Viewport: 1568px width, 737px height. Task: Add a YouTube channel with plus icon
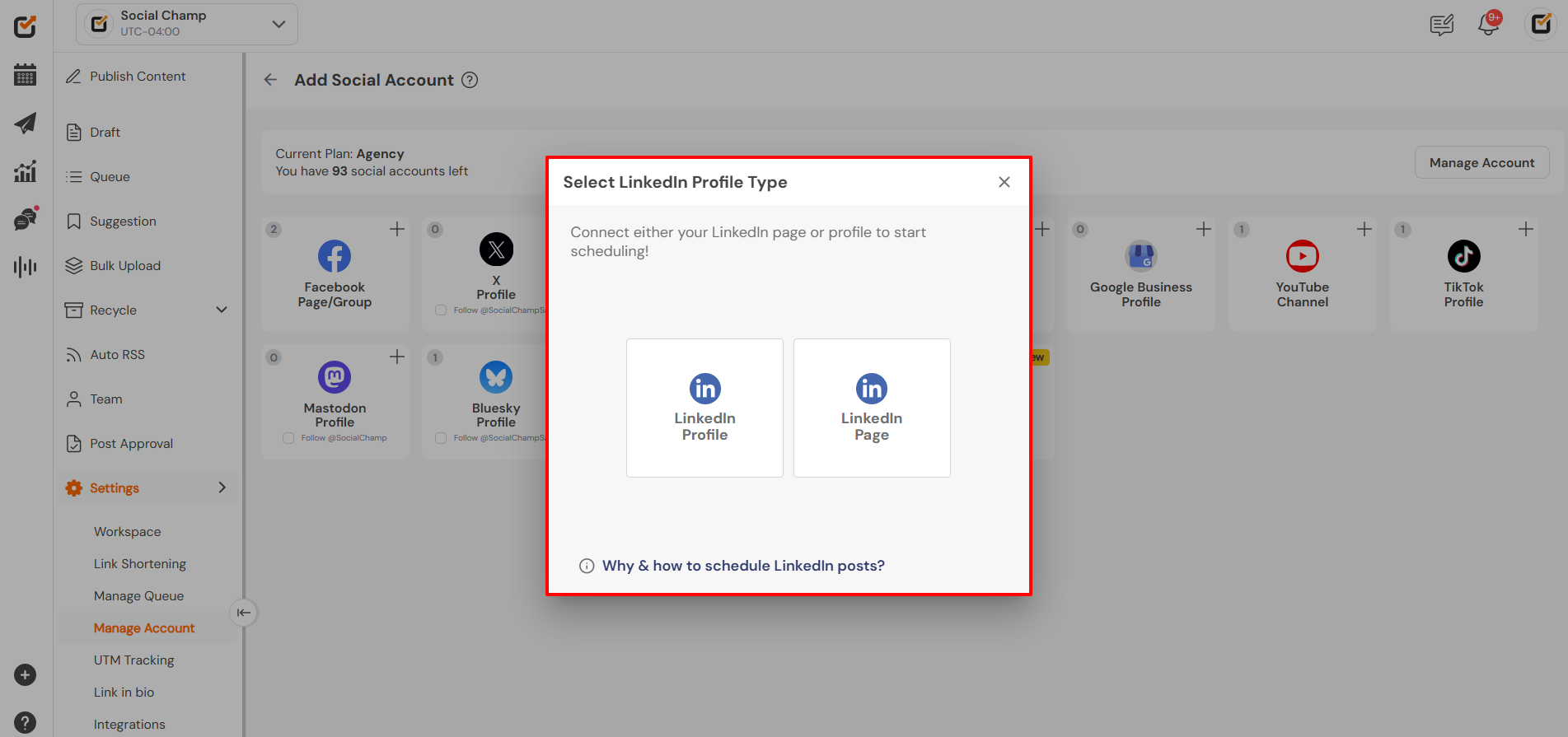1364,229
